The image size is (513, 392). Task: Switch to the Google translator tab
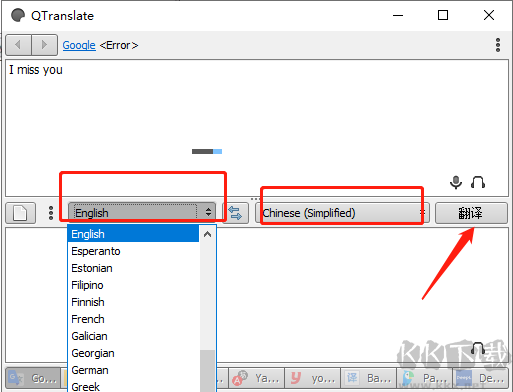tap(33, 378)
